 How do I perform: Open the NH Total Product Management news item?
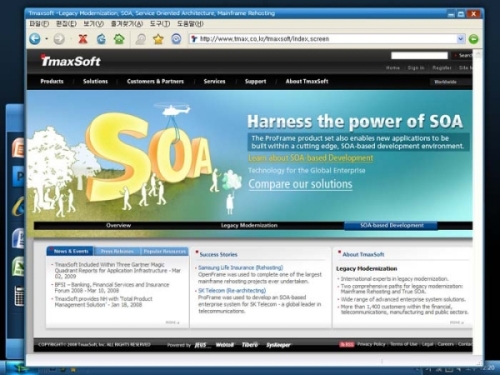[x=104, y=302]
